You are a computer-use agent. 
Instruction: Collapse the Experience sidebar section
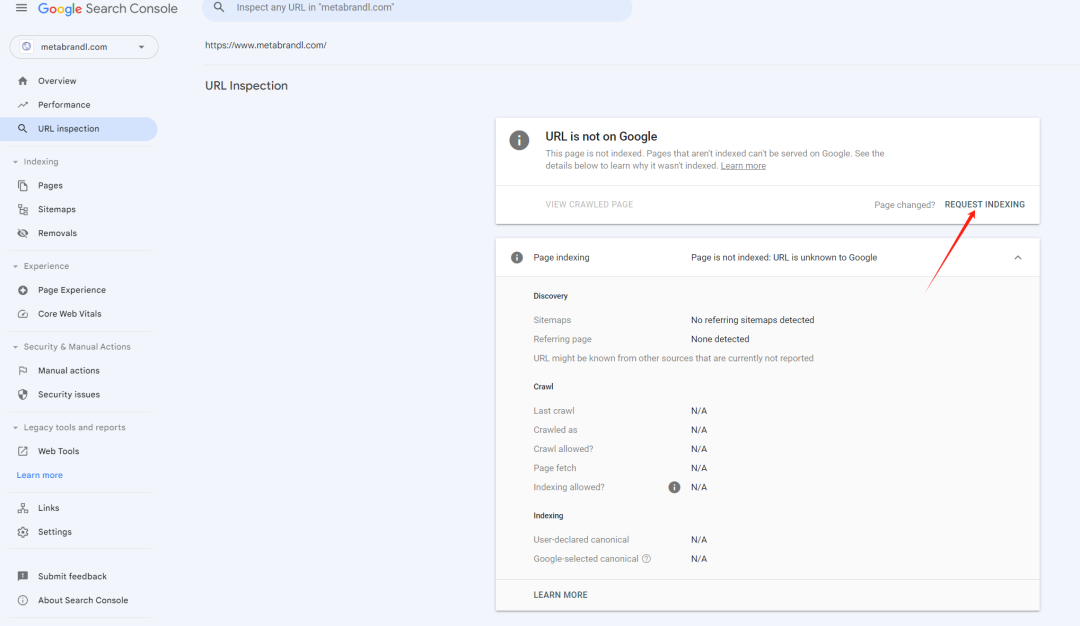tap(15, 266)
